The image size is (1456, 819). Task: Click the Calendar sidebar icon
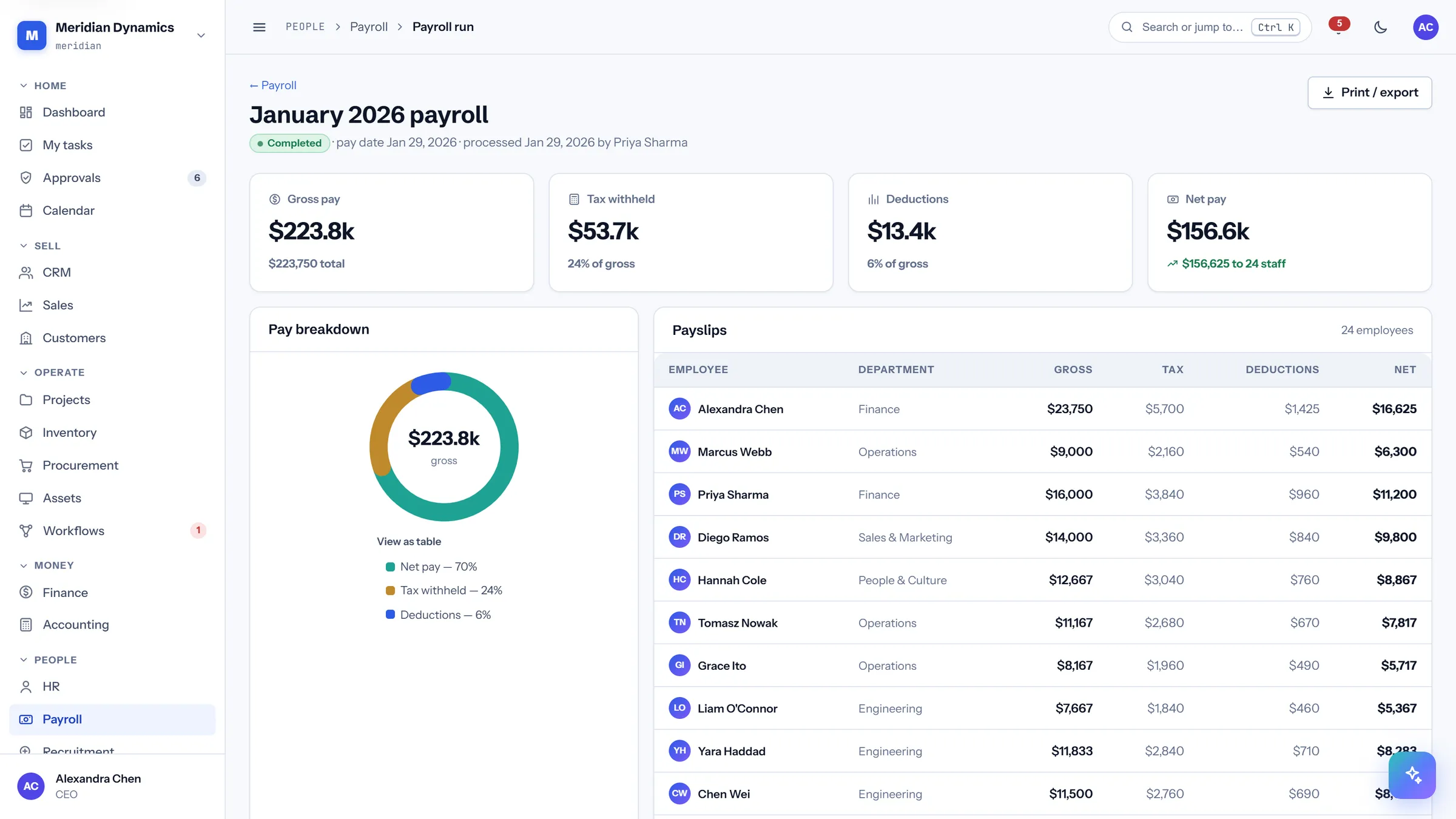coord(25,211)
